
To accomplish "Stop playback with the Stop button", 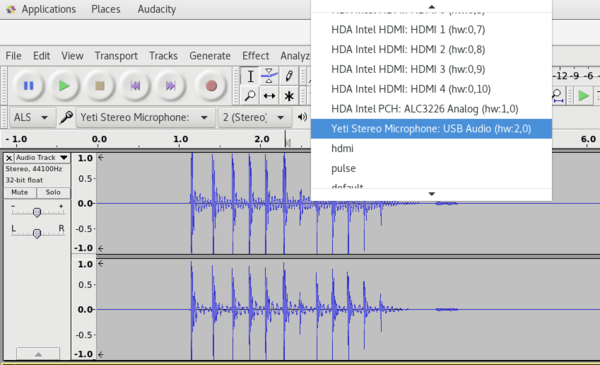I will coord(99,86).
